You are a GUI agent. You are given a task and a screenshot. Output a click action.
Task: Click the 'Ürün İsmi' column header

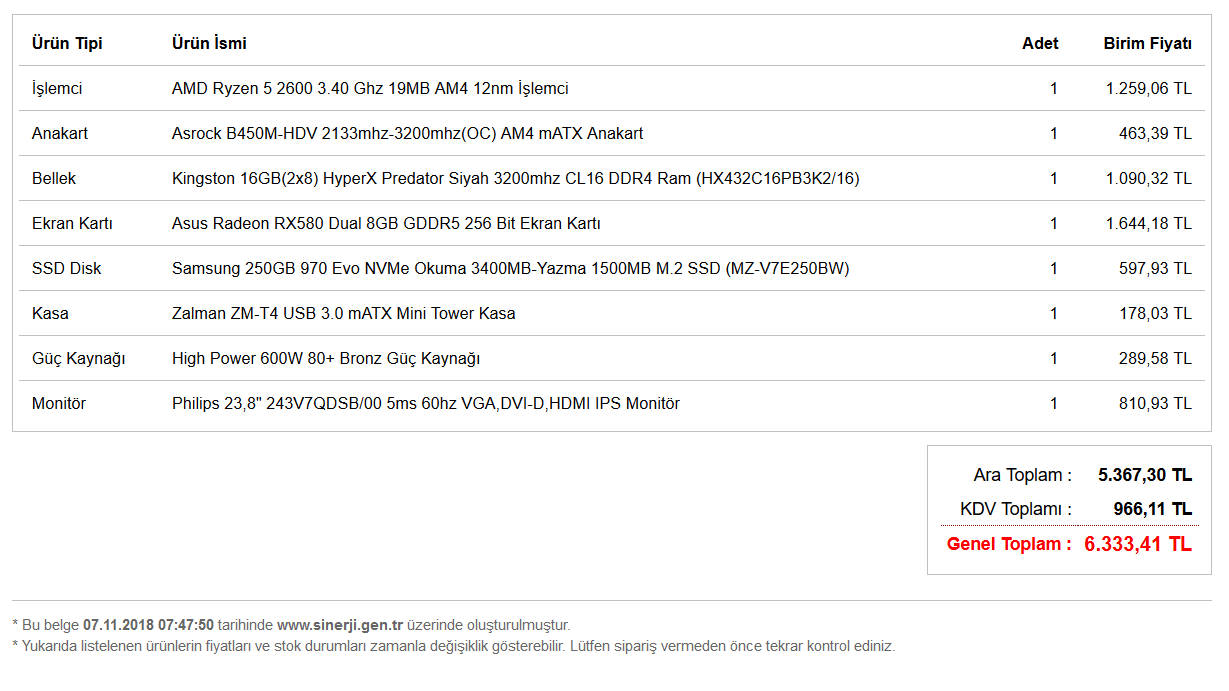(x=209, y=43)
